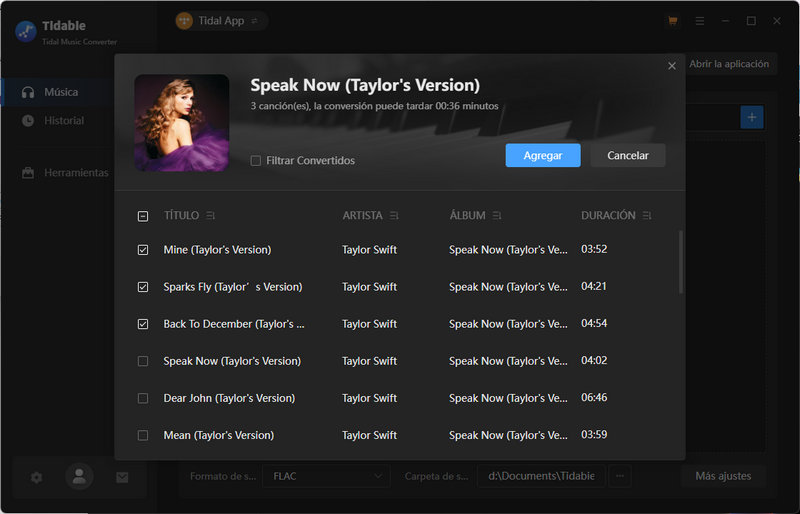Click Abrir la aplicación button
The image size is (800, 514).
(729, 64)
